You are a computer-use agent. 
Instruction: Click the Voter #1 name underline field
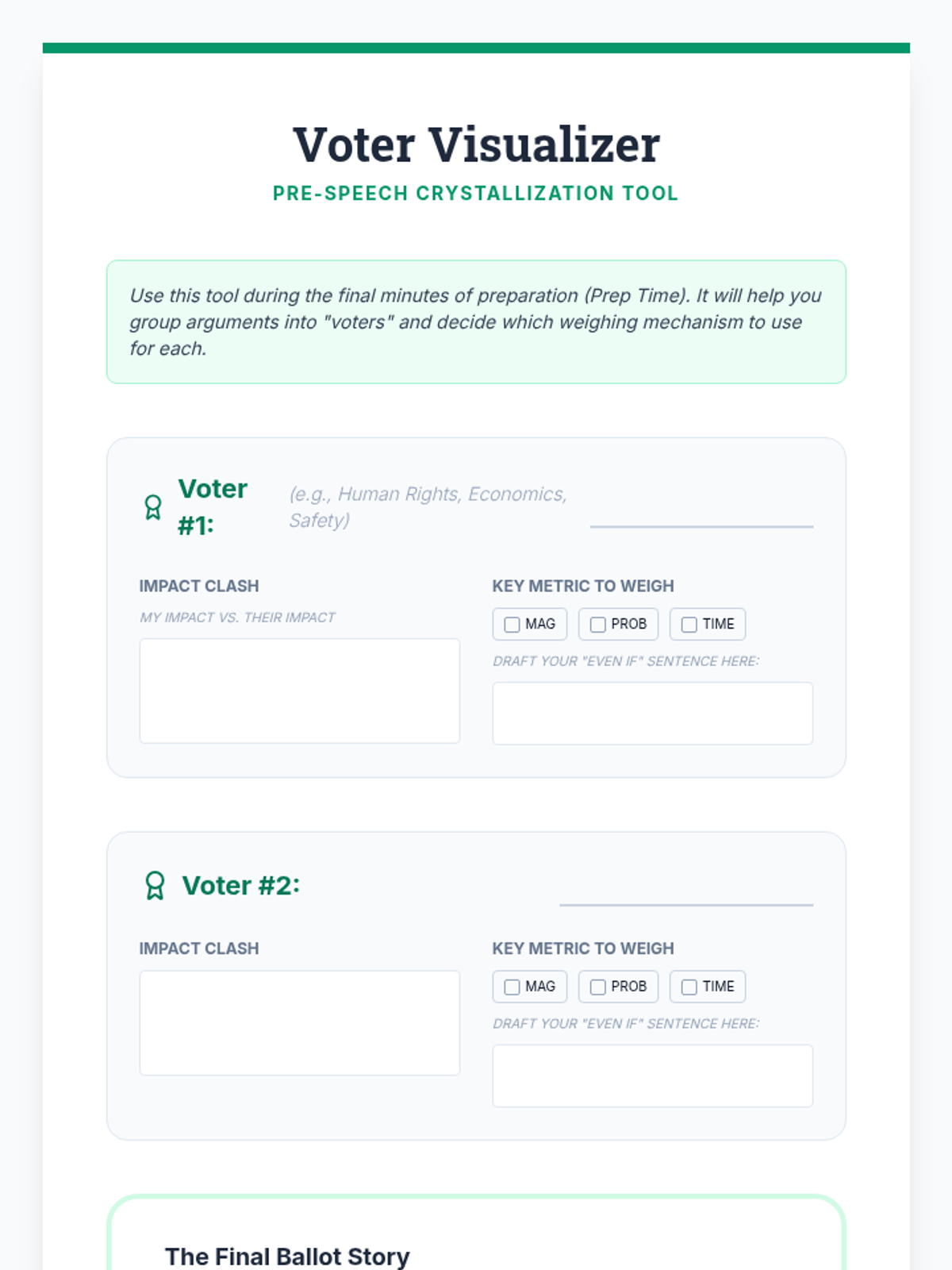point(701,514)
